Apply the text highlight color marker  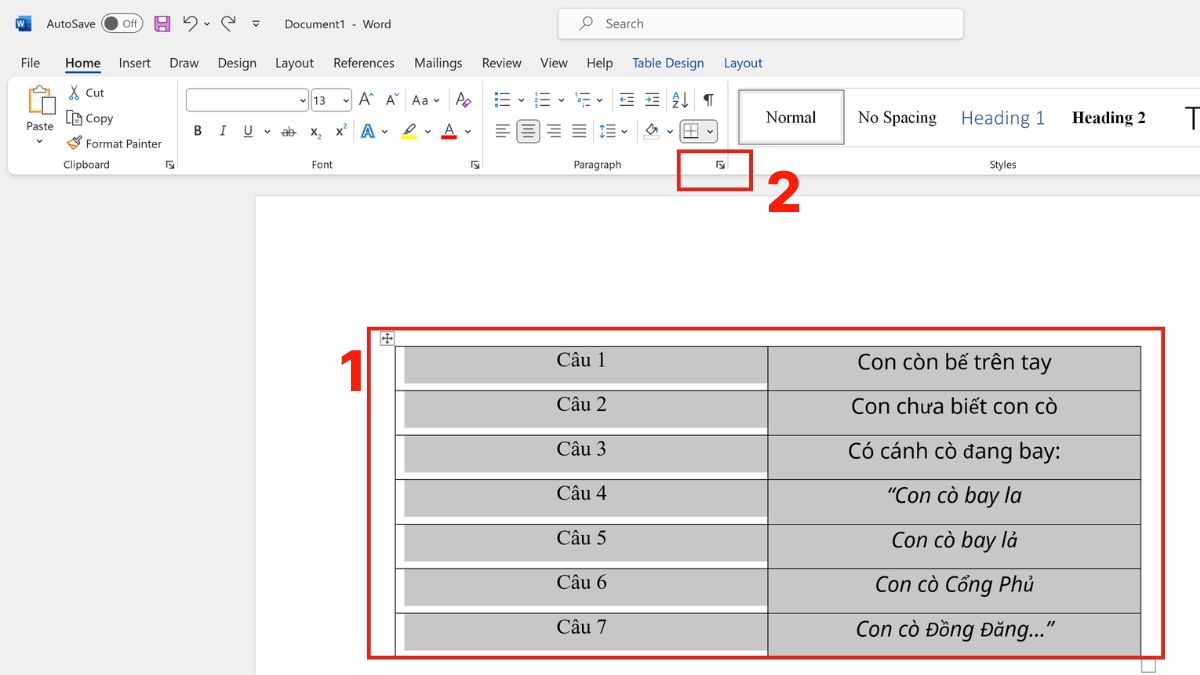point(409,131)
